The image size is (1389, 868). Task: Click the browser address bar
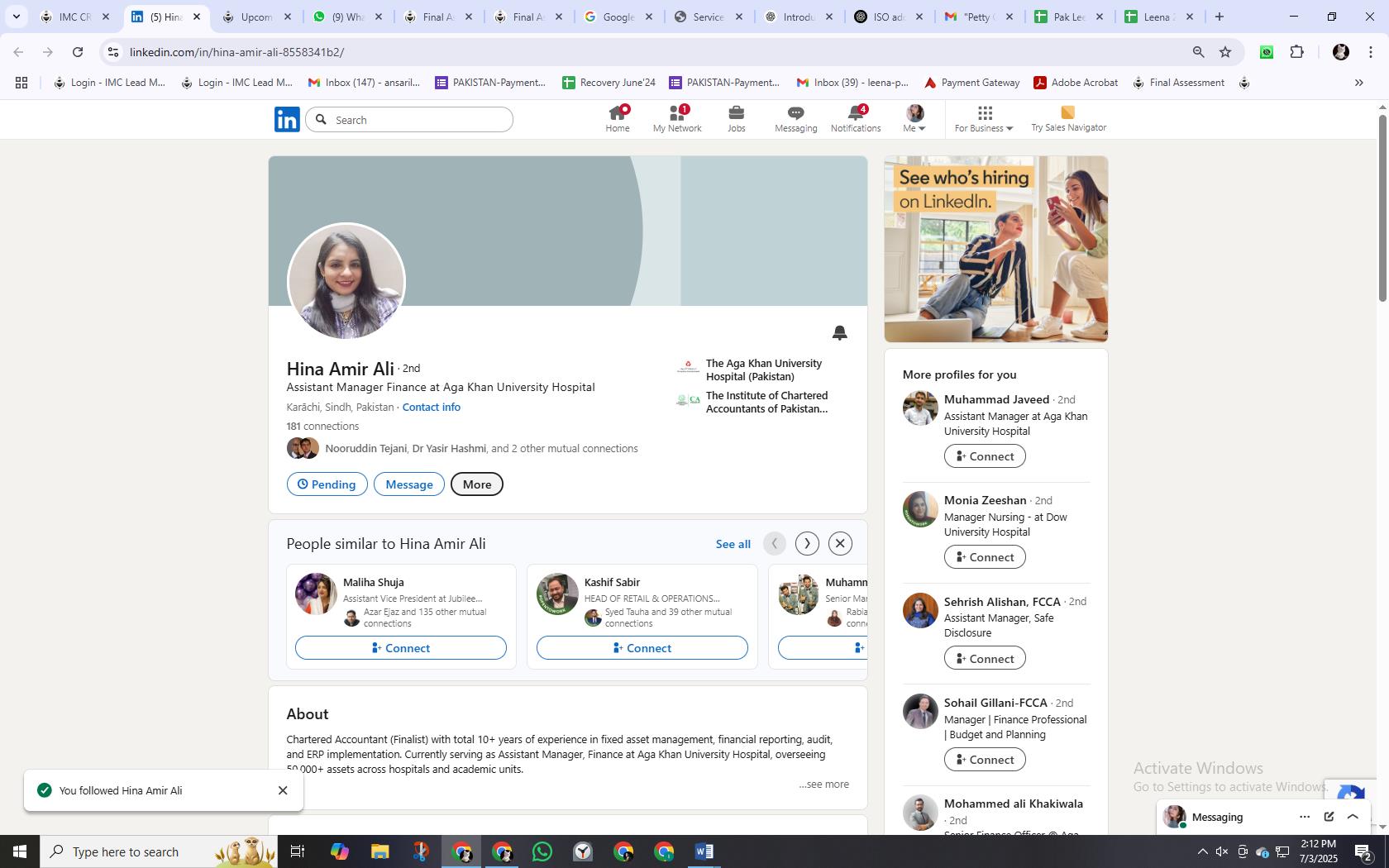tap(645, 52)
